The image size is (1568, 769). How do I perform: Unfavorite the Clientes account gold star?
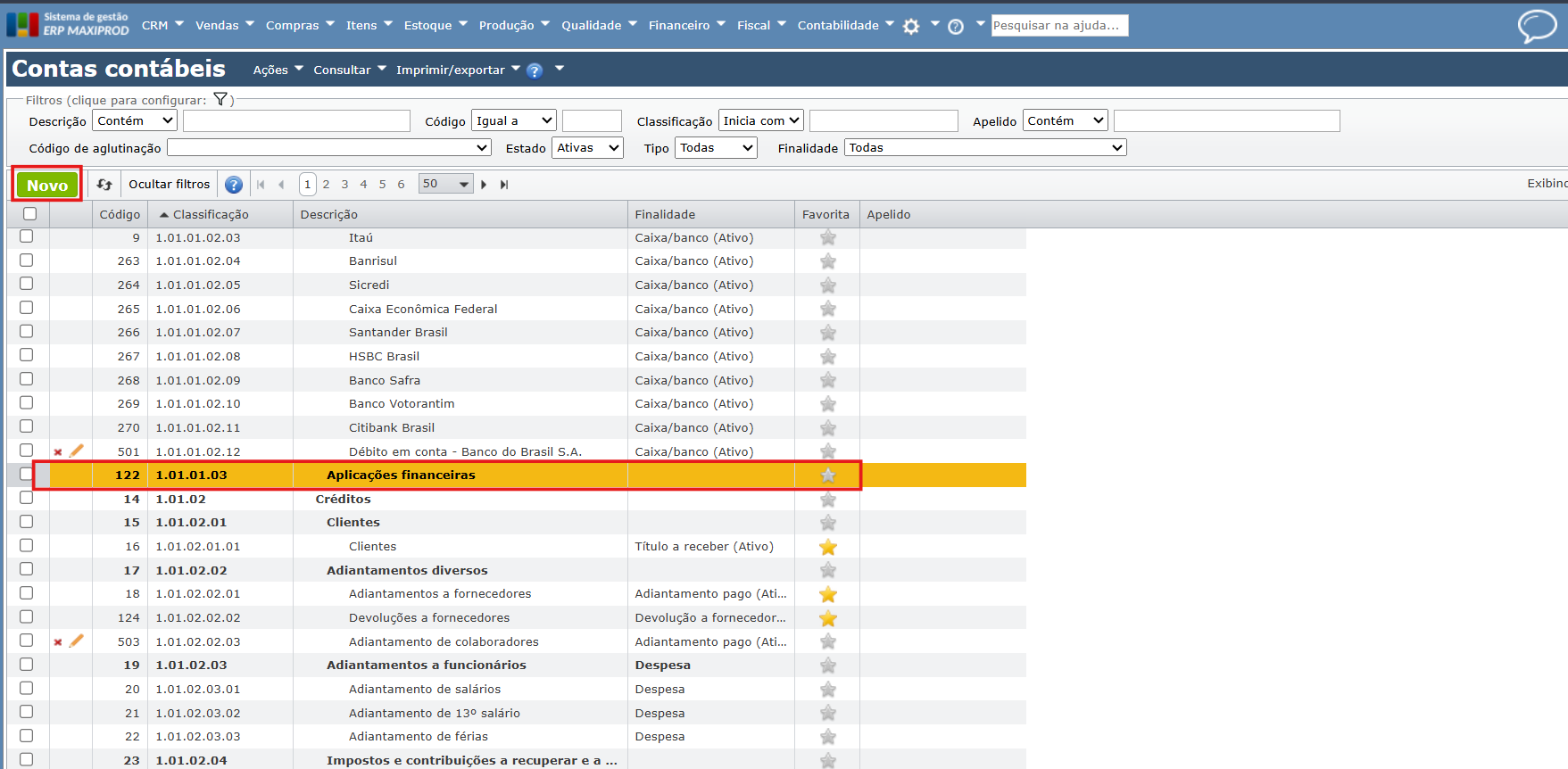click(x=828, y=547)
